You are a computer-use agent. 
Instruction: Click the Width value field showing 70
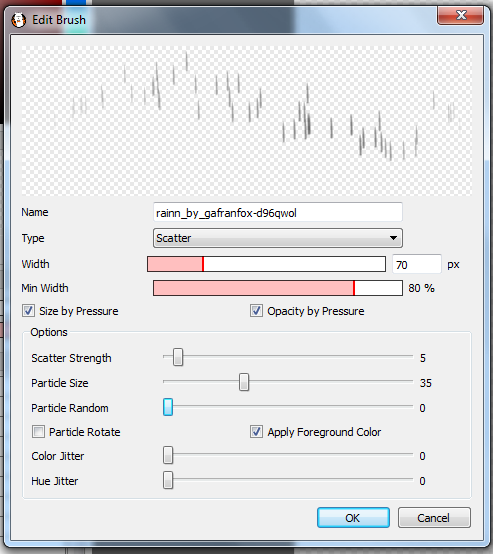417,265
